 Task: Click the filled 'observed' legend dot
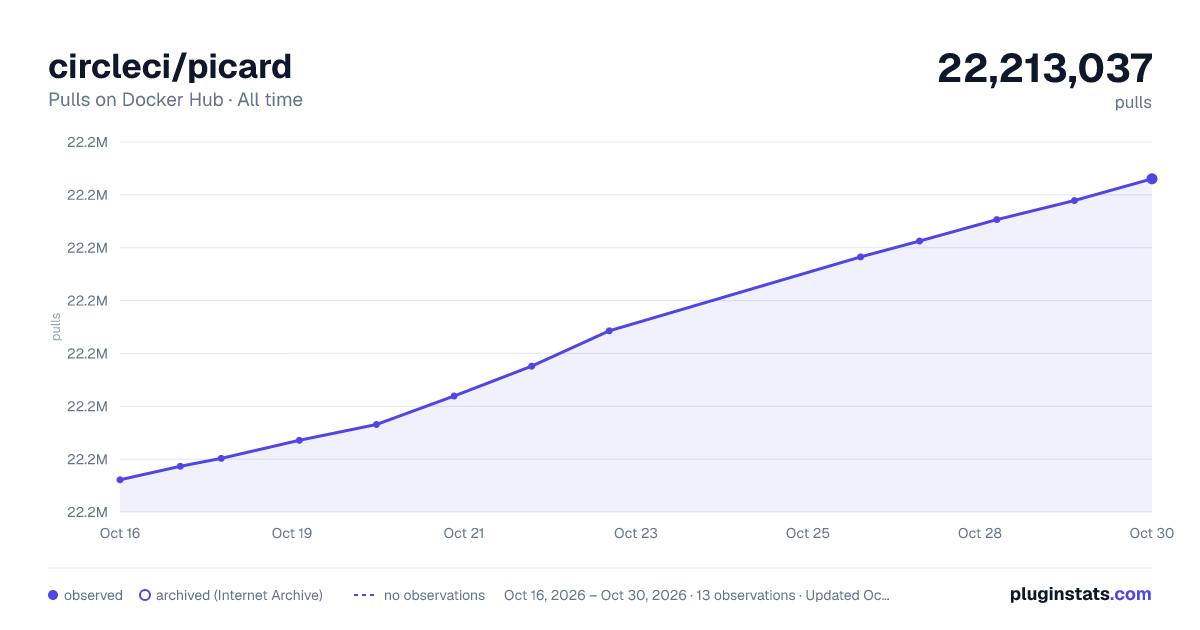pyautogui.click(x=53, y=595)
